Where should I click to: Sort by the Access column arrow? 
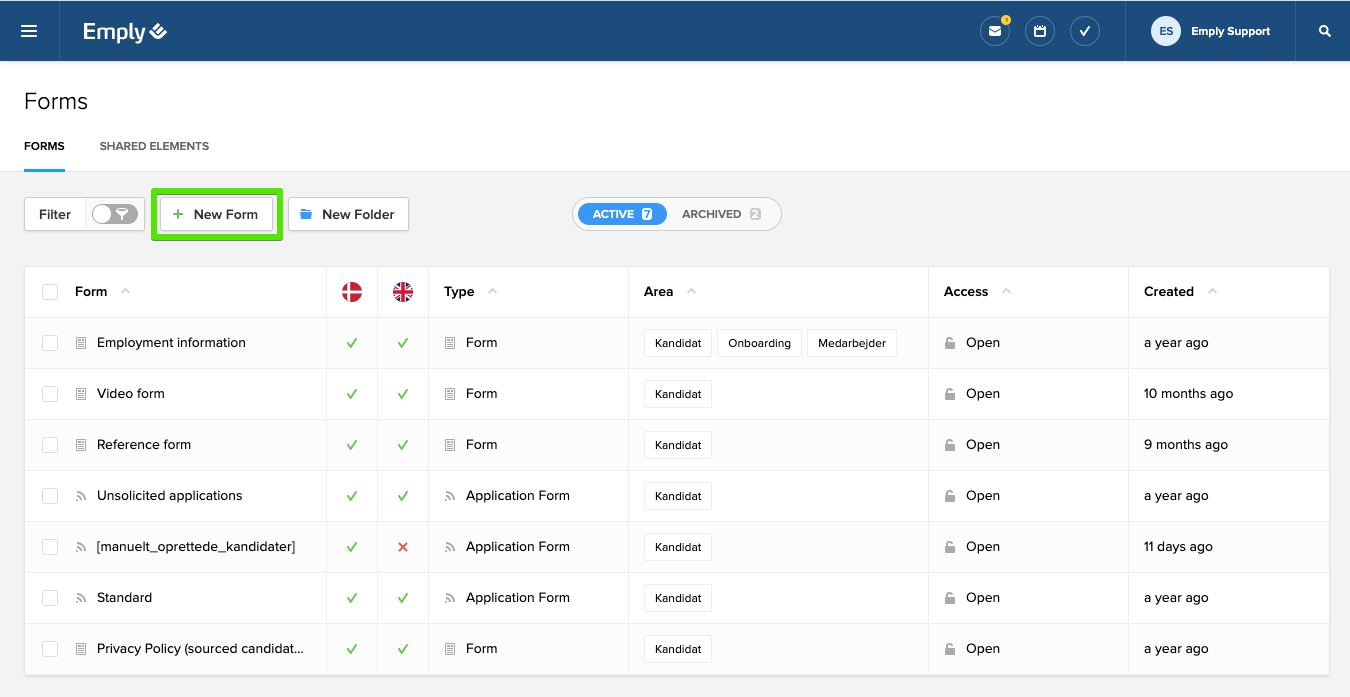point(1006,292)
